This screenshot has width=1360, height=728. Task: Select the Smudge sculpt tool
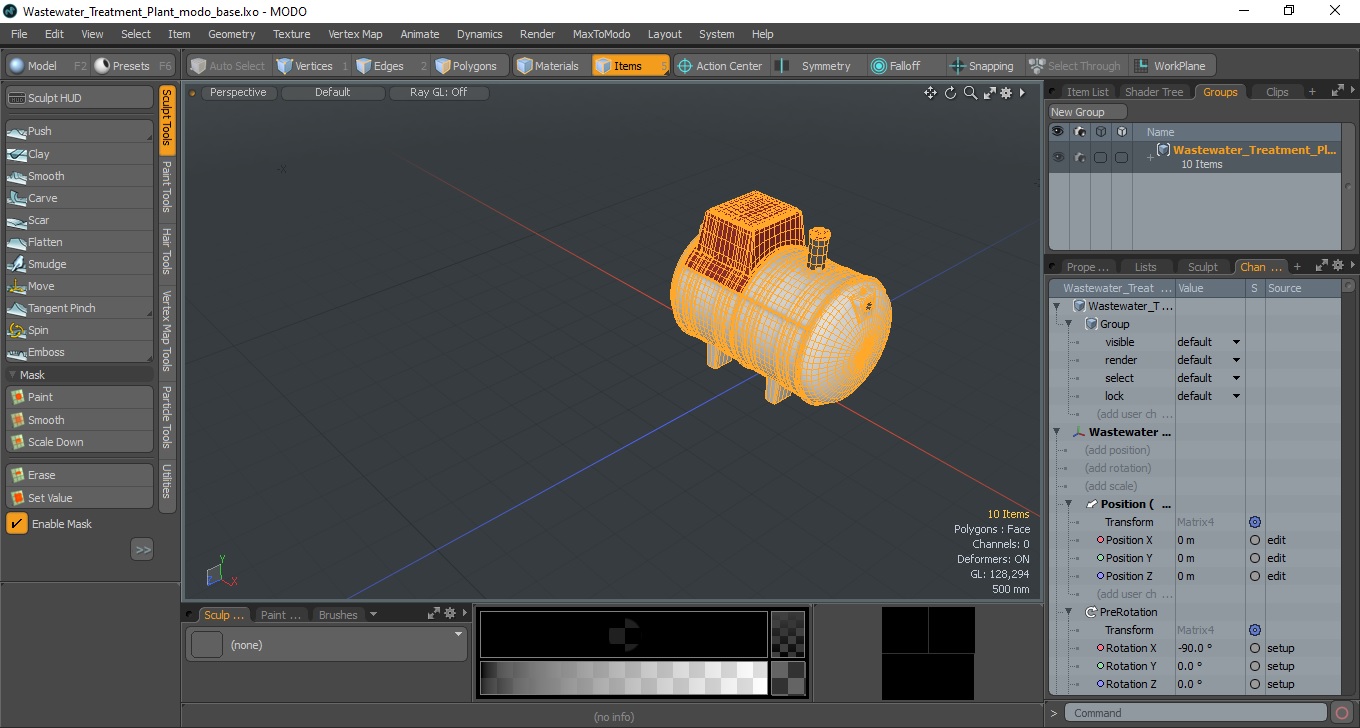coord(79,264)
